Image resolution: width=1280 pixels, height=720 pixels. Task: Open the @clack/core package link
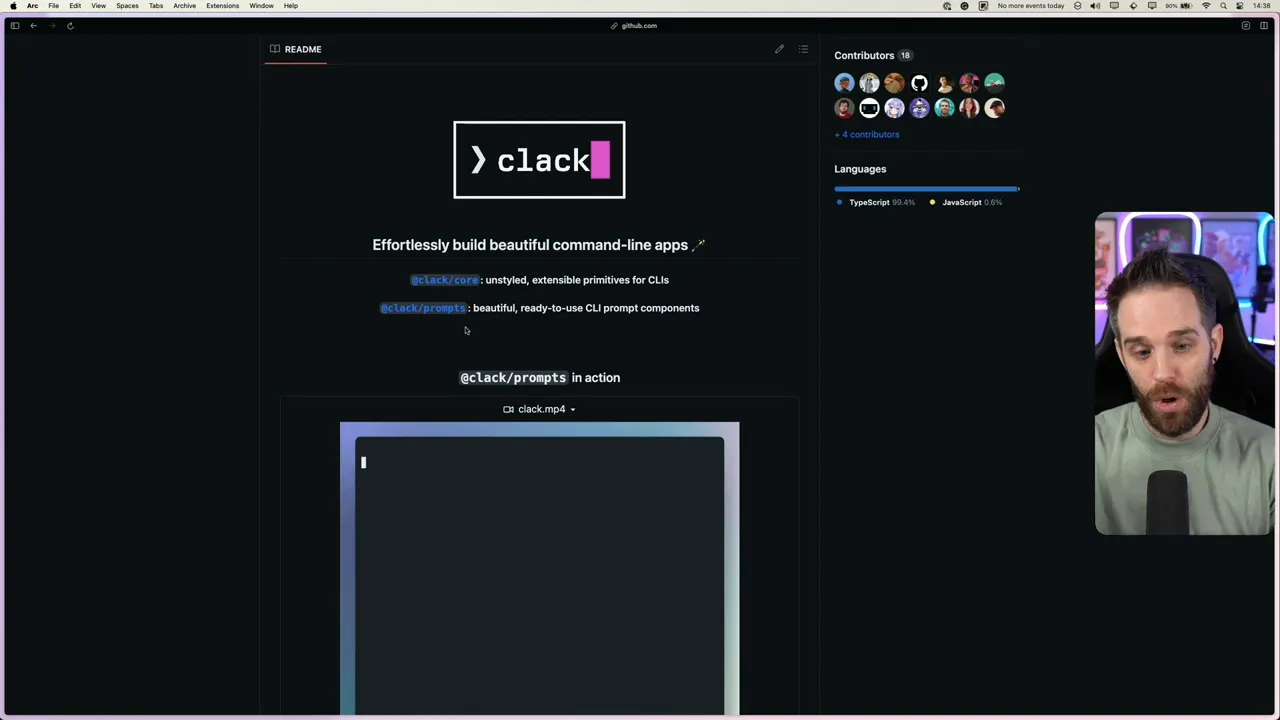click(444, 280)
